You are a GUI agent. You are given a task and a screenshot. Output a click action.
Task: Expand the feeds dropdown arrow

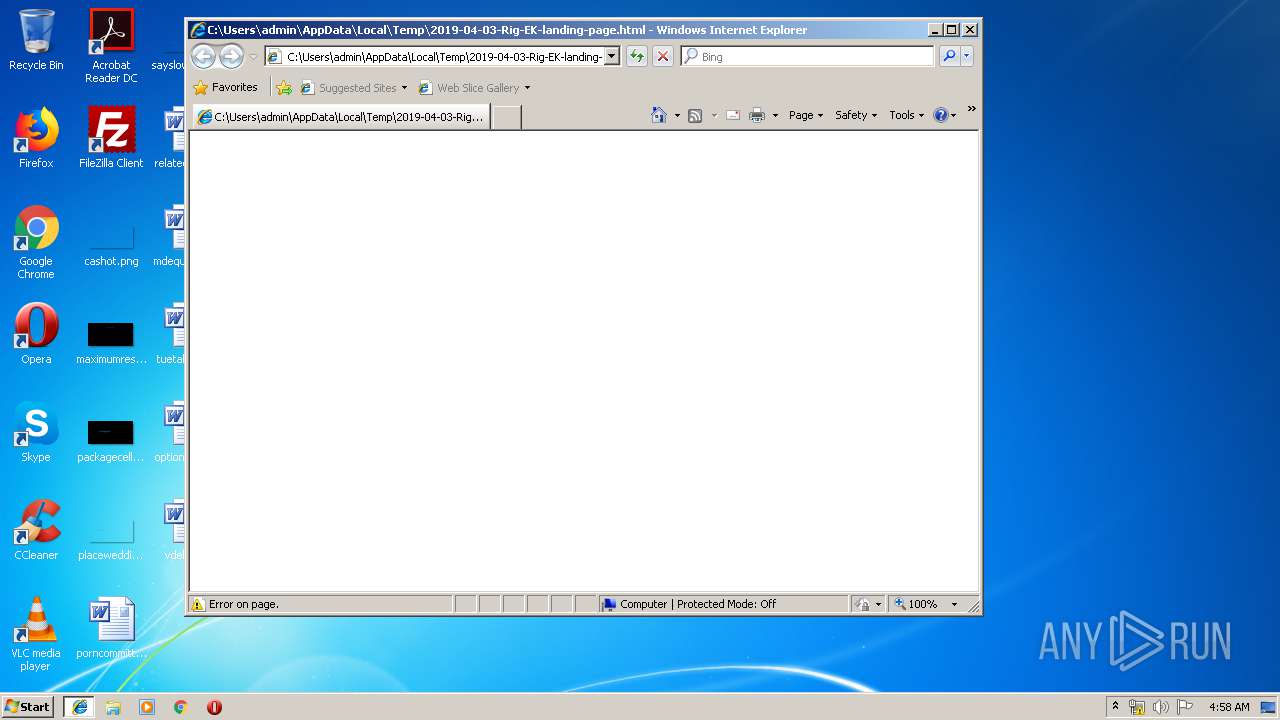coord(714,116)
